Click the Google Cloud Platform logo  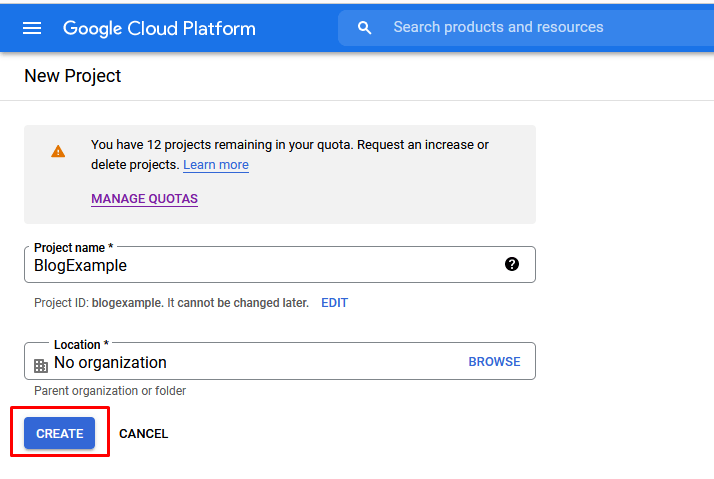(x=159, y=28)
